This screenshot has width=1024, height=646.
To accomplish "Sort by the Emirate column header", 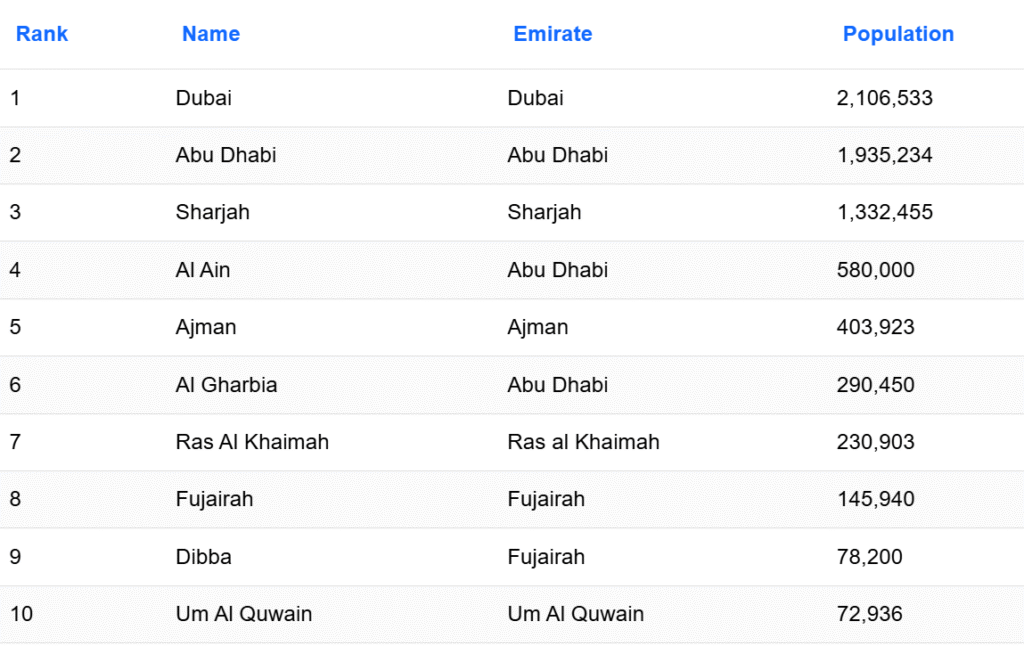I will click(552, 34).
